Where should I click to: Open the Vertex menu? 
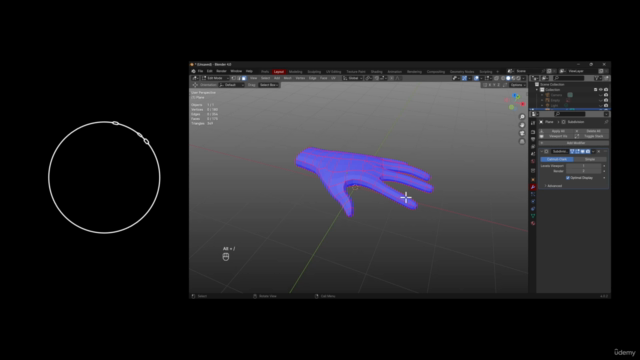(300, 78)
